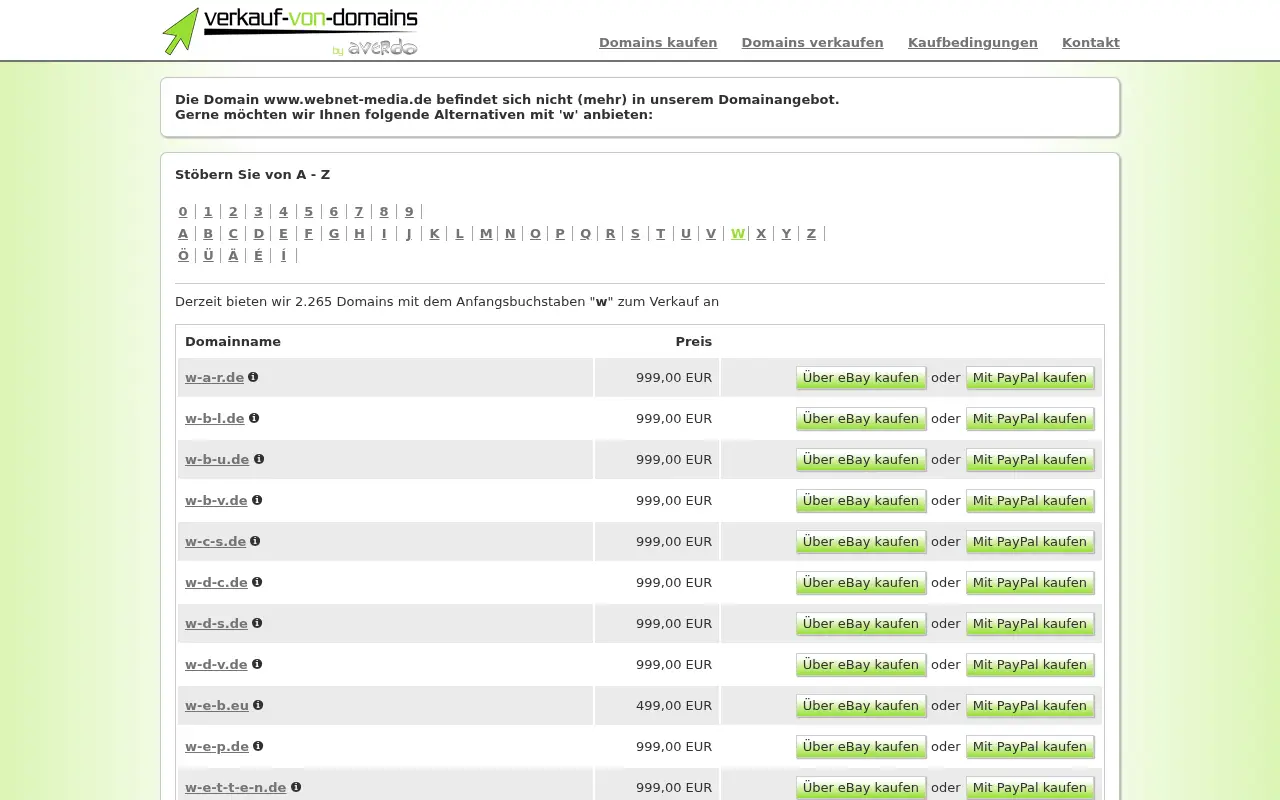Click info icon beside w-e-t-t-e-n.de
This screenshot has height=800, width=1280.
pos(296,787)
